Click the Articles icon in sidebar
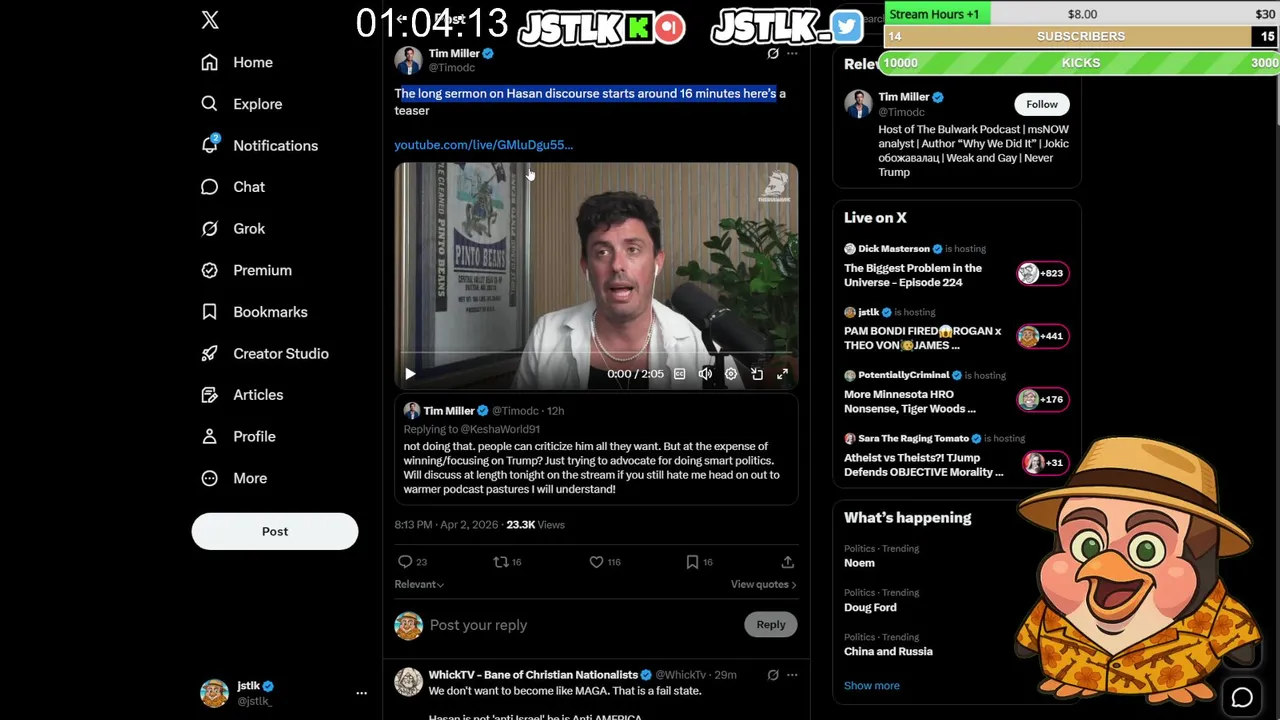1280x720 pixels. click(209, 395)
